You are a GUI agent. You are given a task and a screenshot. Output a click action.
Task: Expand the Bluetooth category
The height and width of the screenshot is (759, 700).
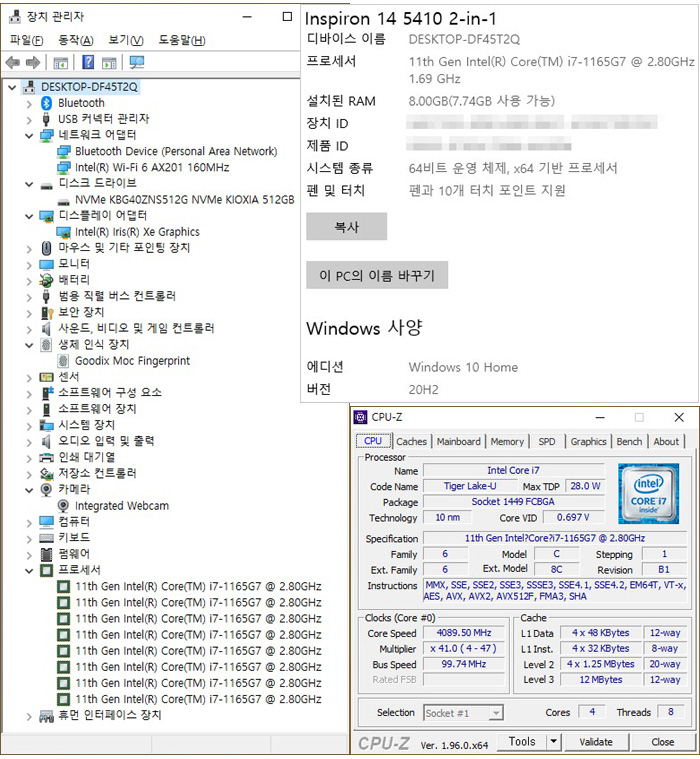point(29,104)
